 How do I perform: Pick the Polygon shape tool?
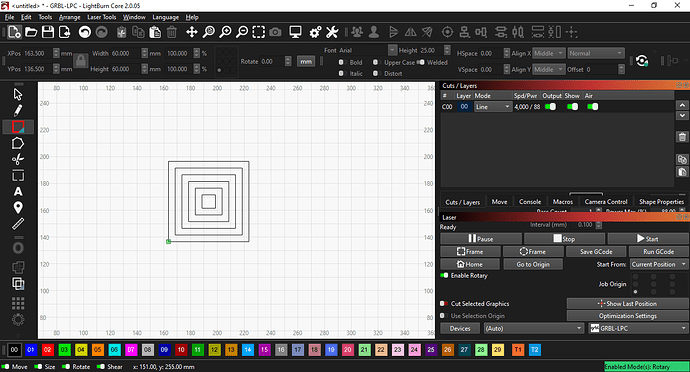[x=18, y=144]
